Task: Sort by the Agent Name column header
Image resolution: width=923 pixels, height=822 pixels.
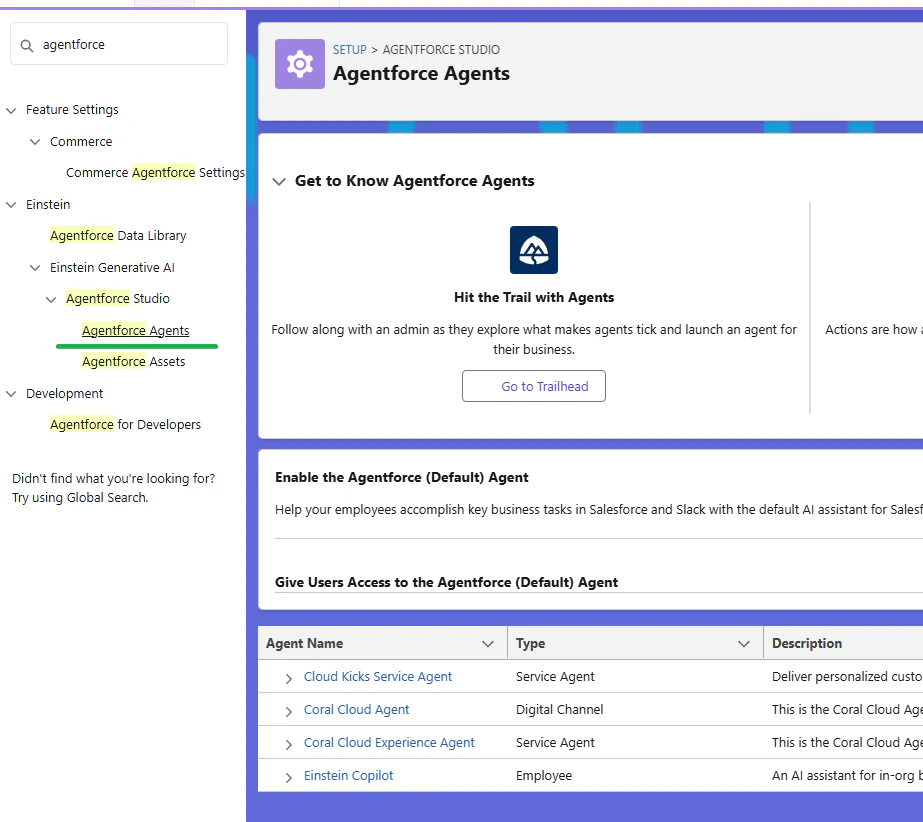Action: [x=304, y=644]
